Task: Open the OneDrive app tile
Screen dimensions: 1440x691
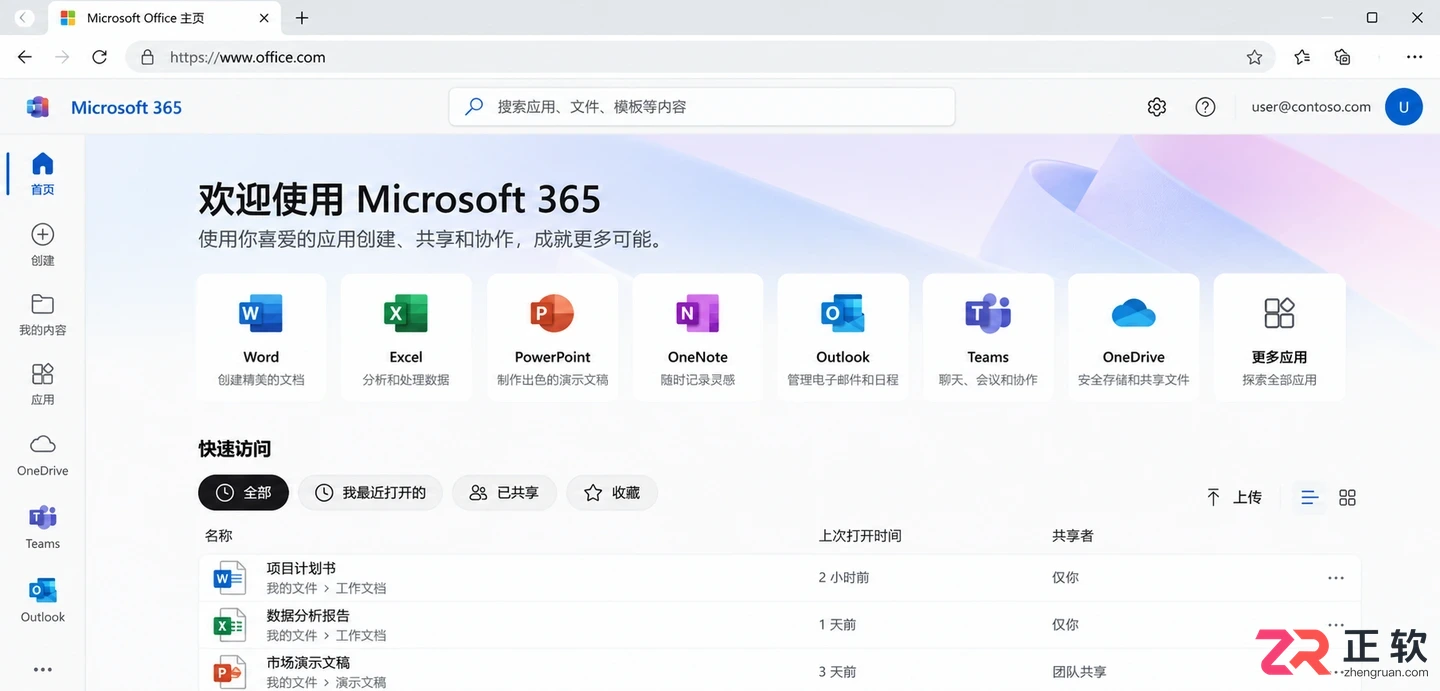Action: [x=1134, y=337]
